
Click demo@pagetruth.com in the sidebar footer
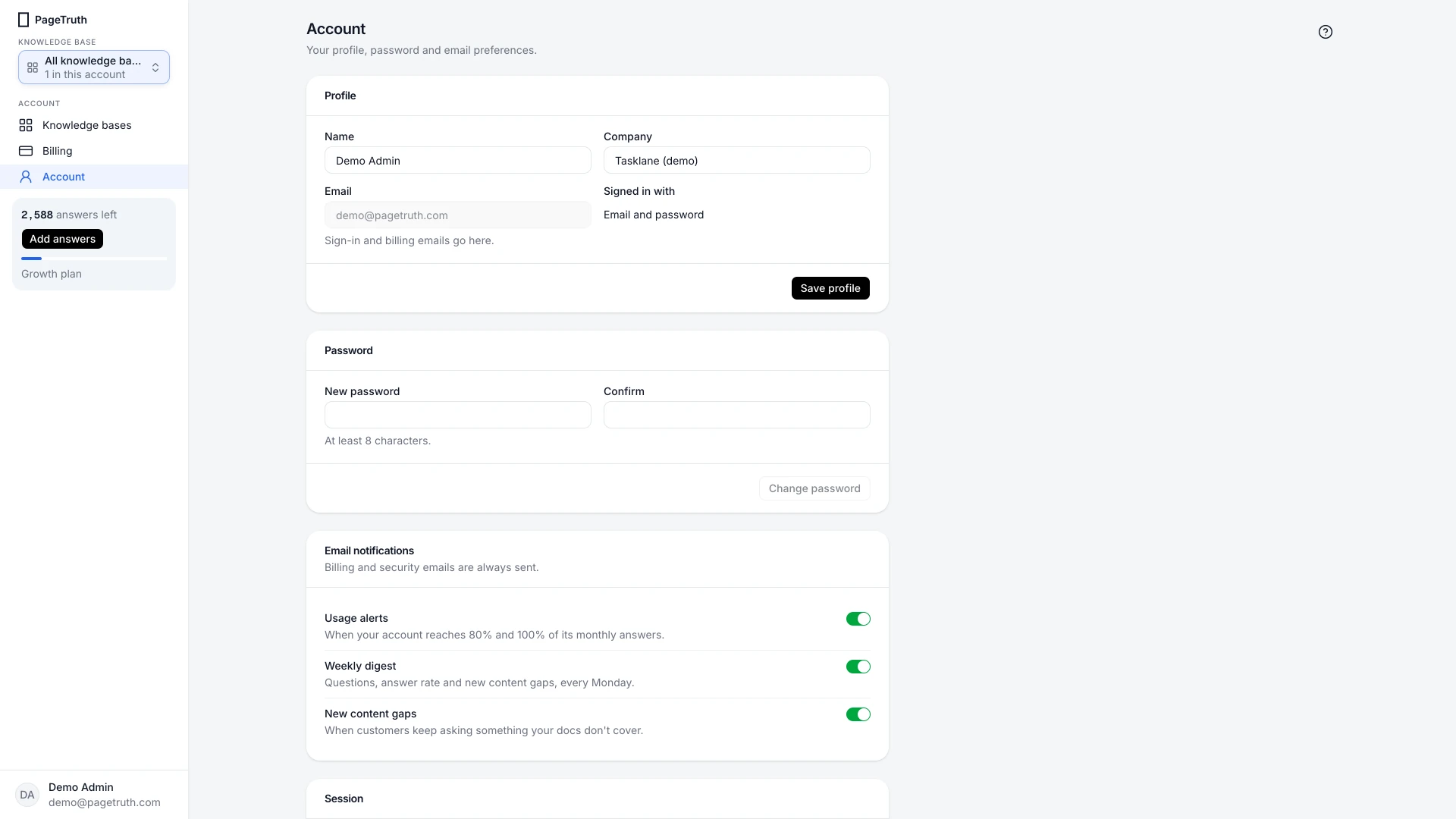105,802
